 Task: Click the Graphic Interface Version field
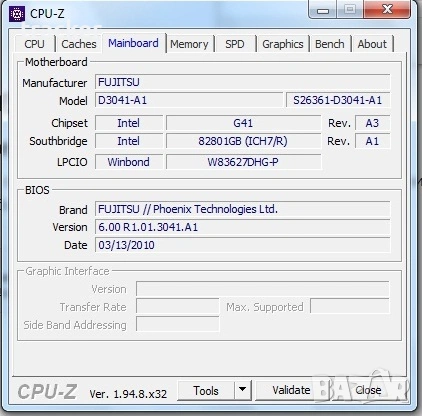[262, 289]
